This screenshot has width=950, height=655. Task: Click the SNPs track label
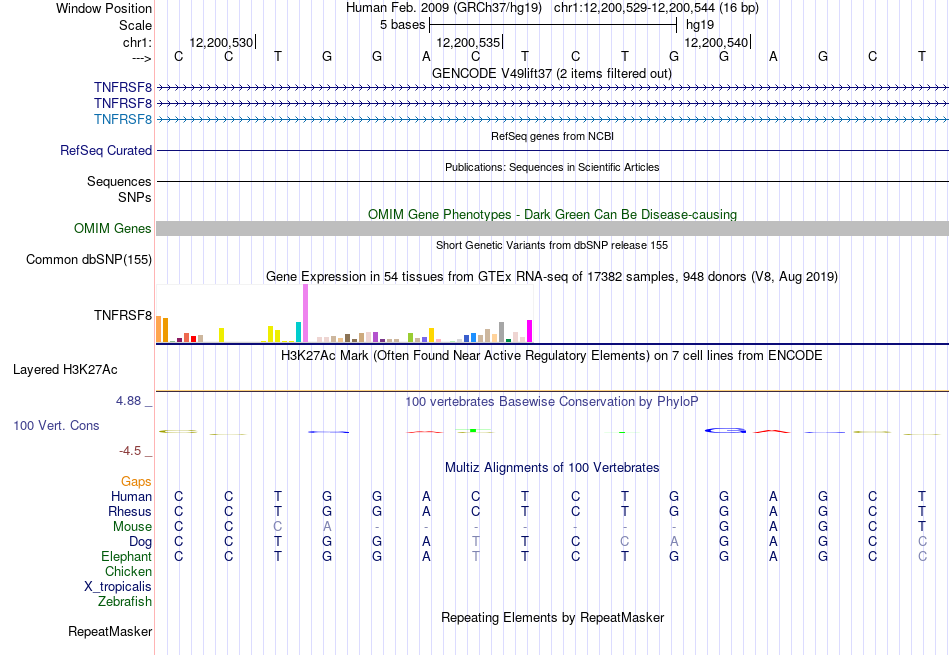tap(135, 198)
